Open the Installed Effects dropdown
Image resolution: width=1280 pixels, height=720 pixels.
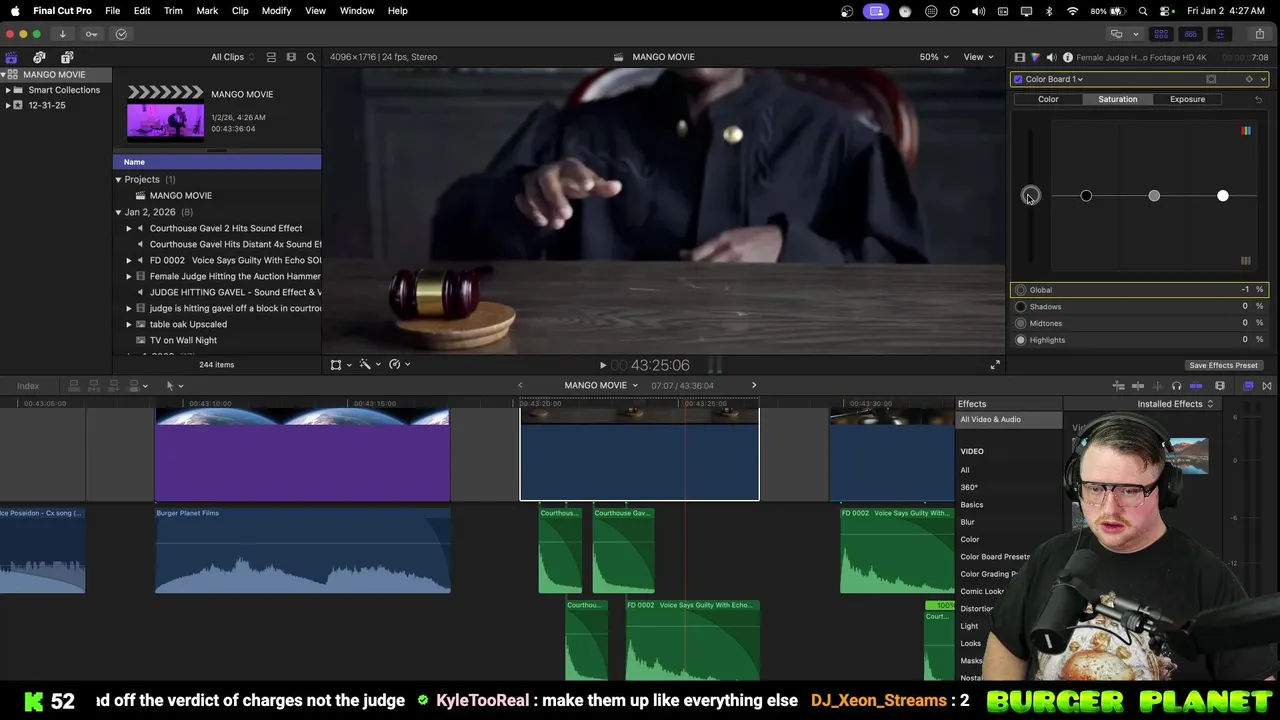click(1175, 404)
